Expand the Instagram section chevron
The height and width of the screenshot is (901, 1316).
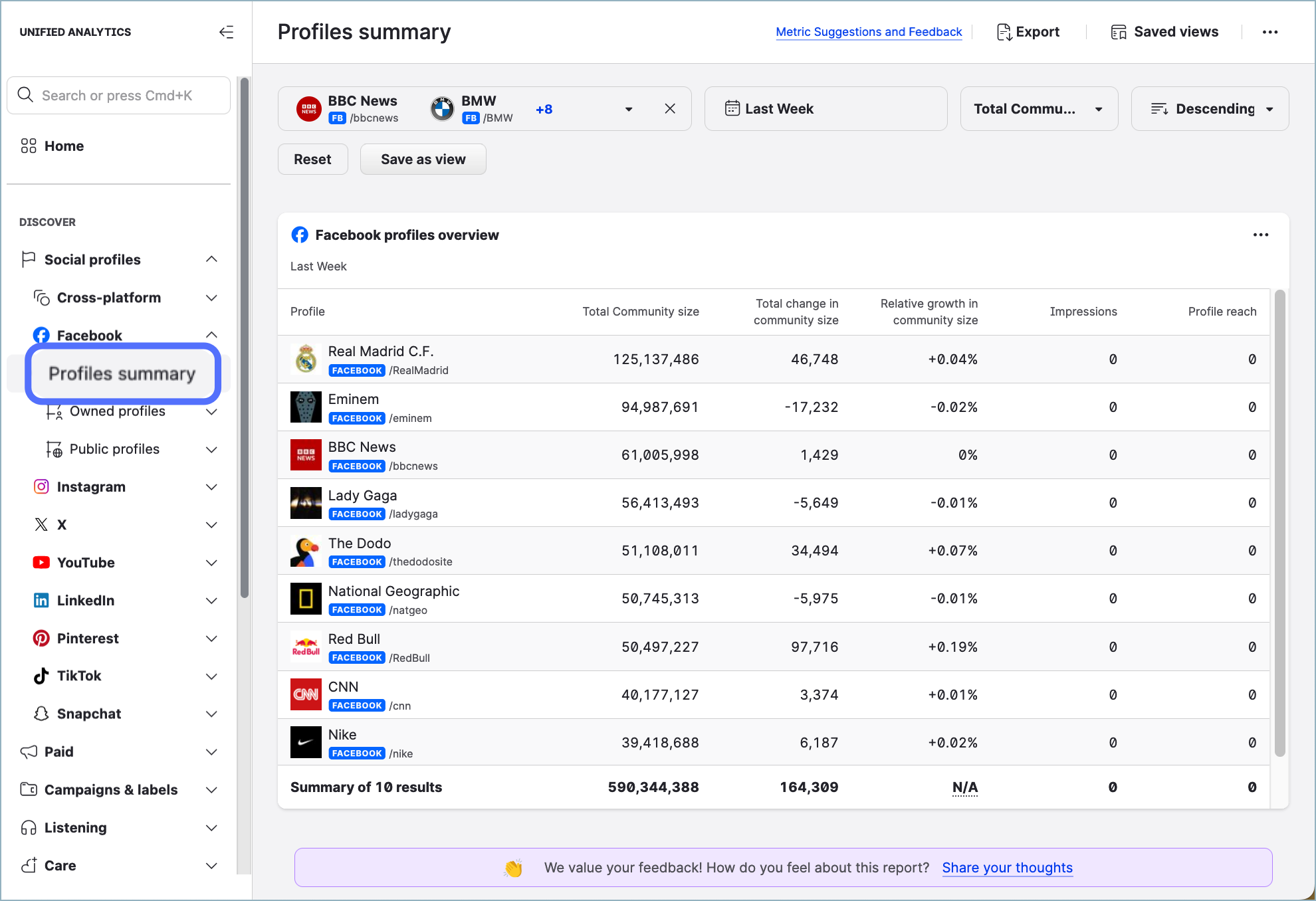[211, 487]
